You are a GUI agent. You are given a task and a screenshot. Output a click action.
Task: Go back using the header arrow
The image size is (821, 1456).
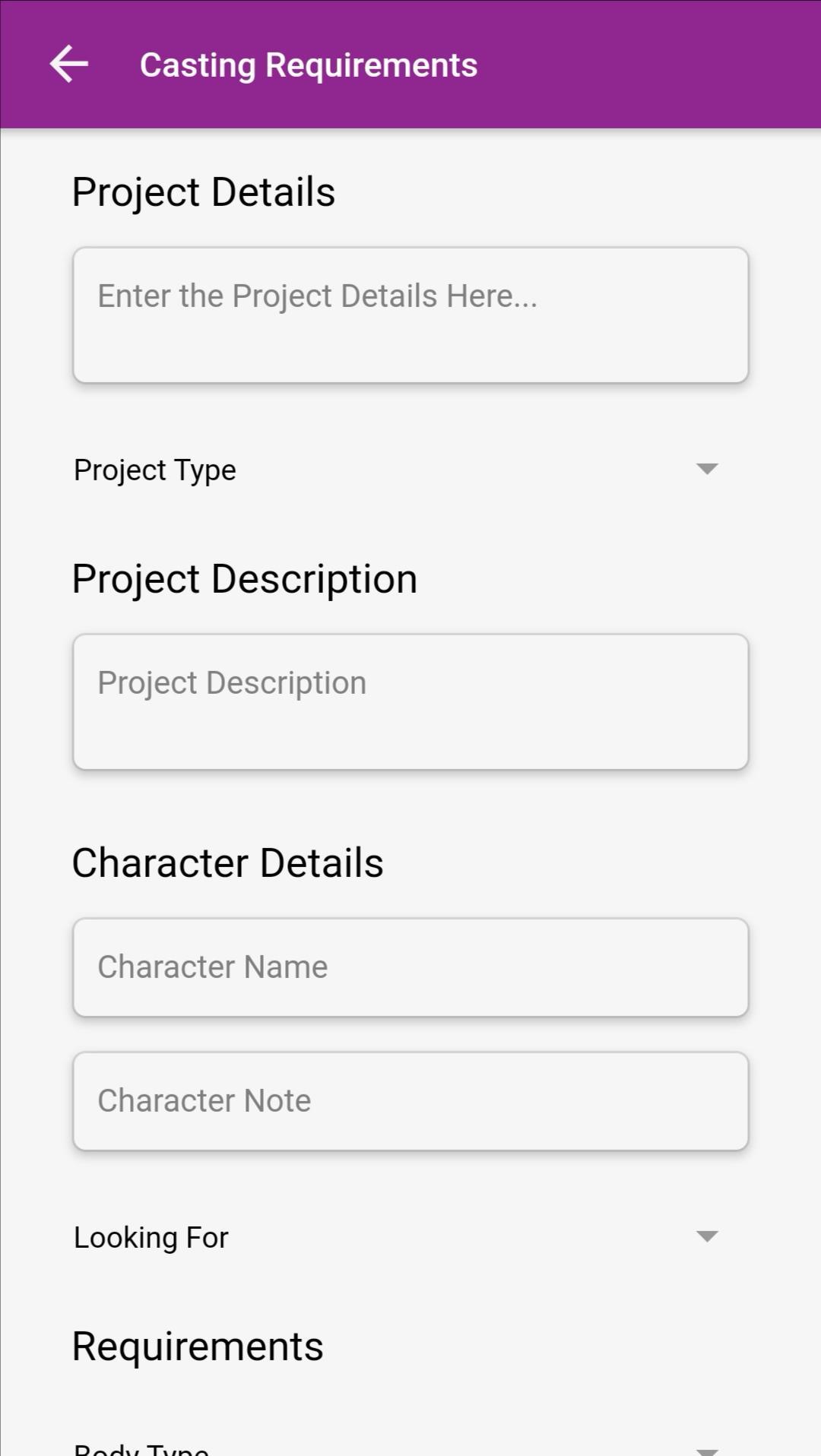click(69, 64)
